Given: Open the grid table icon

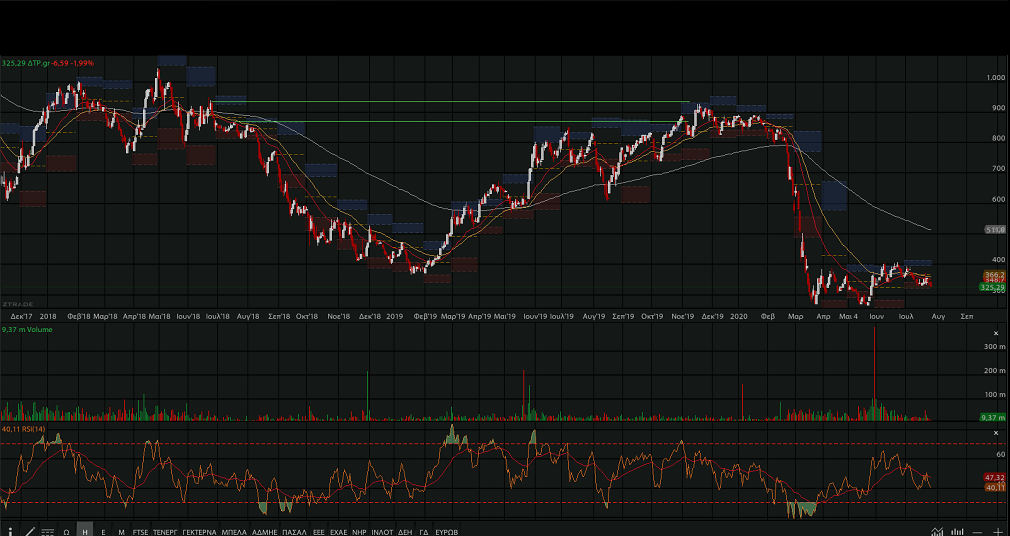Looking at the screenshot, I should pos(47,532).
